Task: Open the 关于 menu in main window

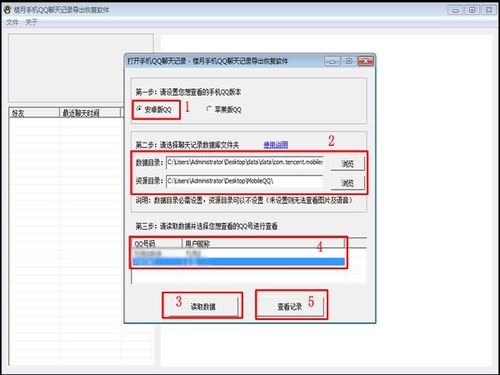Action: click(31, 22)
